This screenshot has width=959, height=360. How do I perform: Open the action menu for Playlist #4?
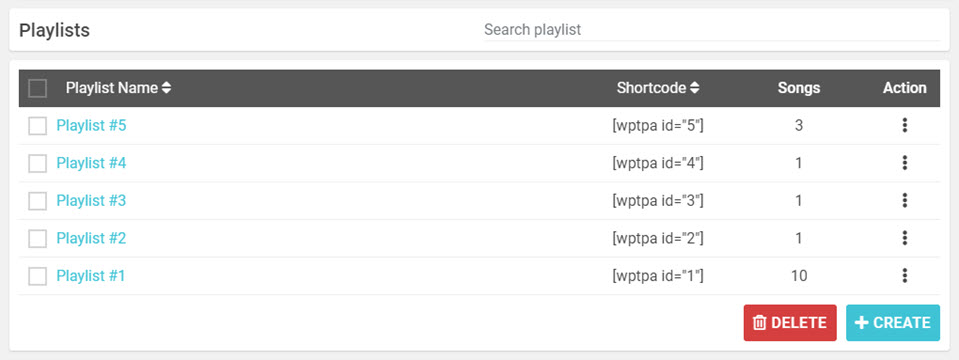pos(905,163)
